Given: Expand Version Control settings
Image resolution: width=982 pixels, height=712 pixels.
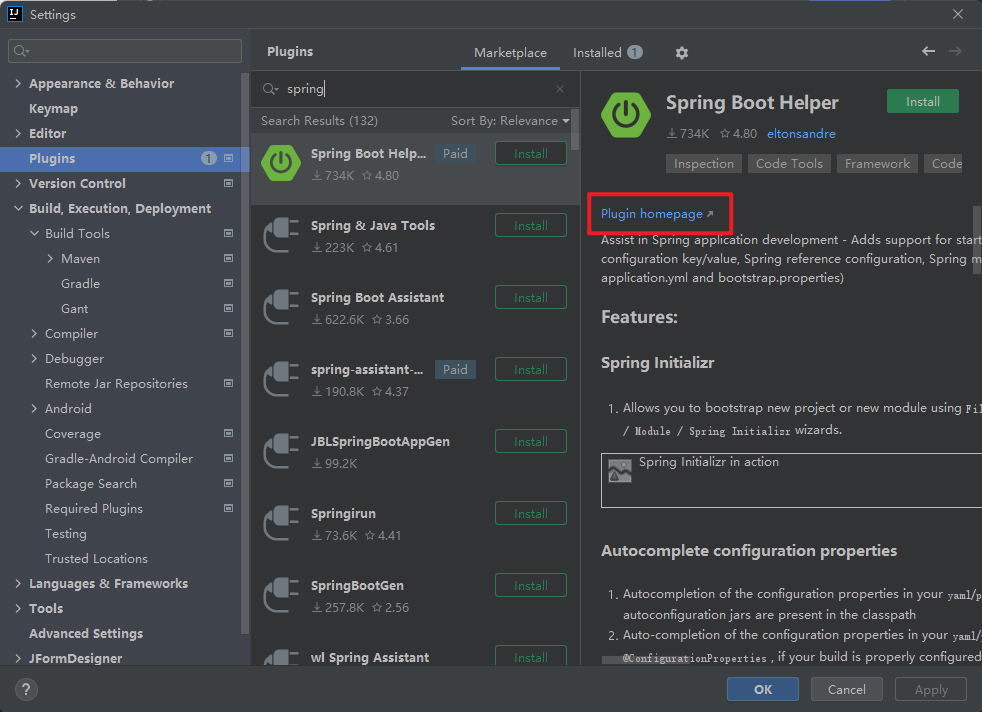Looking at the screenshot, I should click(x=18, y=183).
